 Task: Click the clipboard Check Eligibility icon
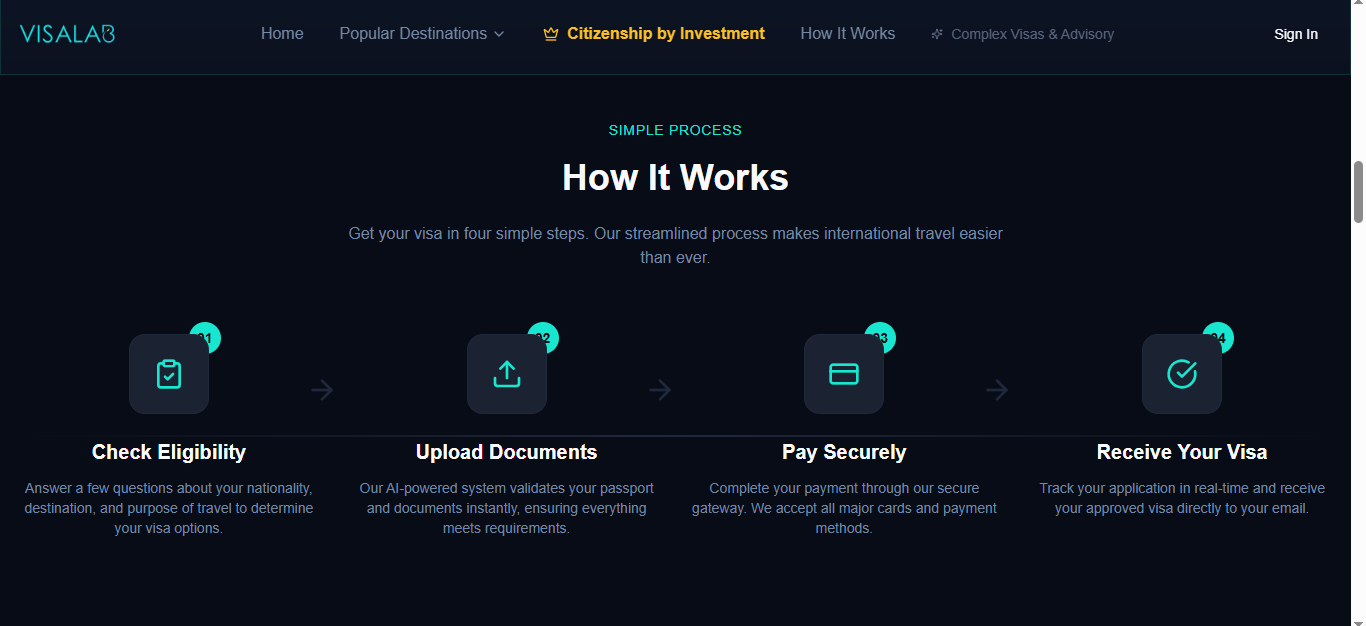point(169,374)
